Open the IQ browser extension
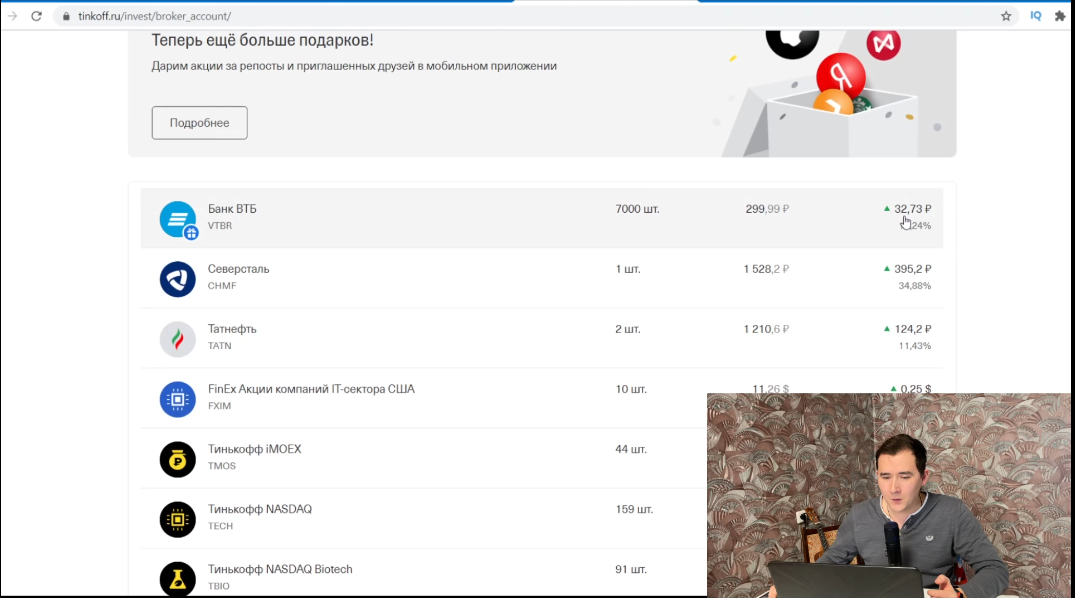This screenshot has height=598, width=1075. (1035, 16)
